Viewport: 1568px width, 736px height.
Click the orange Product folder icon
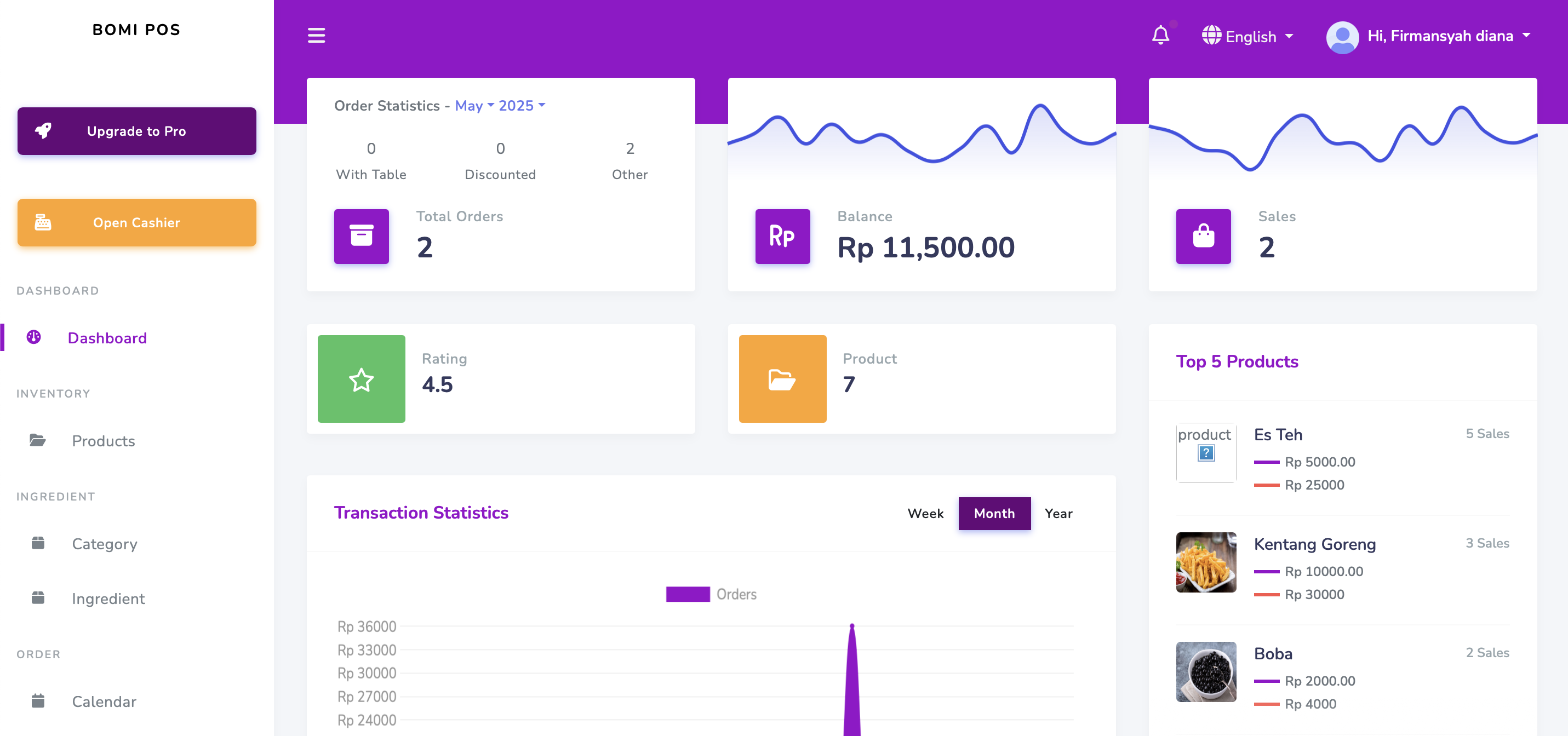pos(782,379)
